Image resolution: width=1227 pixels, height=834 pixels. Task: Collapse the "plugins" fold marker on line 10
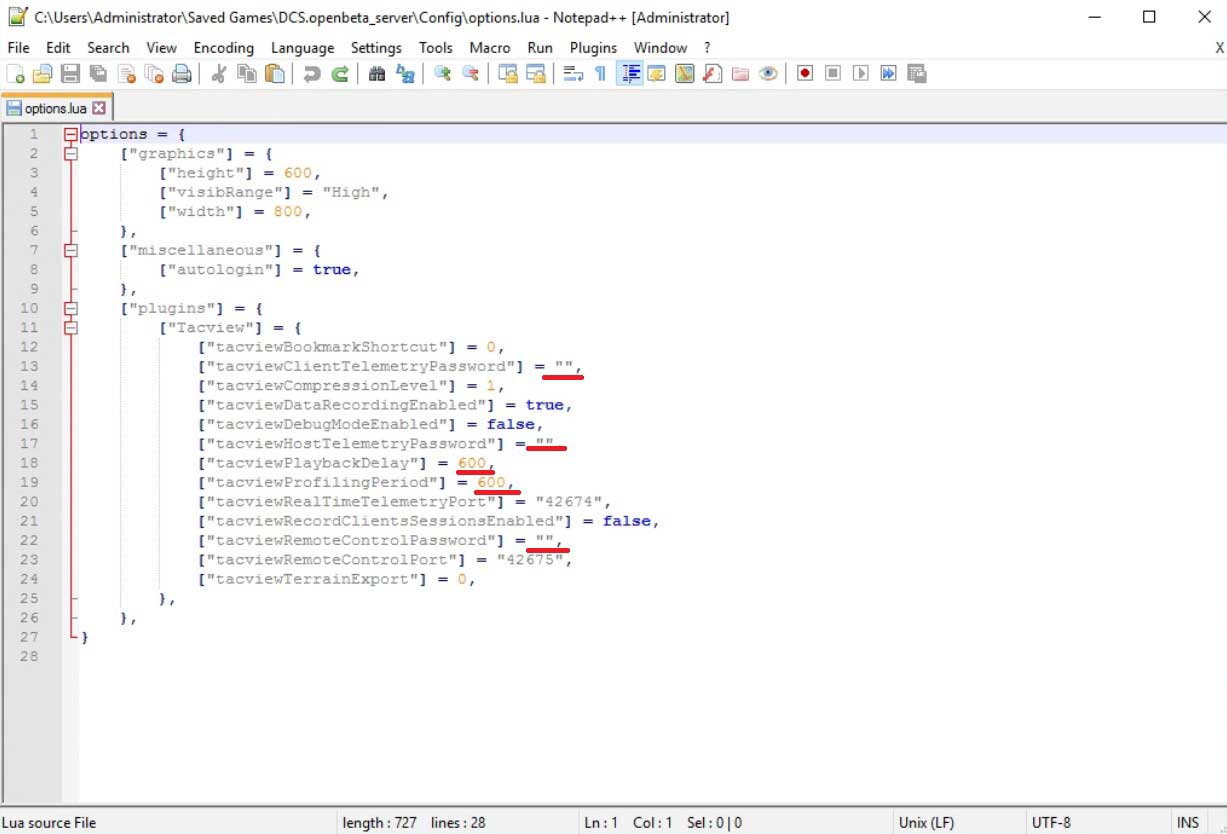[70, 308]
